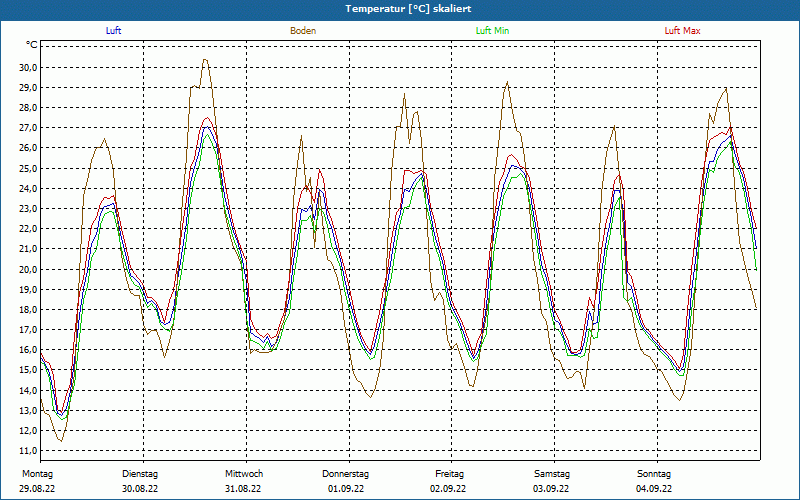Select the 'Sonntag' day label
Image resolution: width=800 pixels, height=500 pixels.
click(x=654, y=474)
